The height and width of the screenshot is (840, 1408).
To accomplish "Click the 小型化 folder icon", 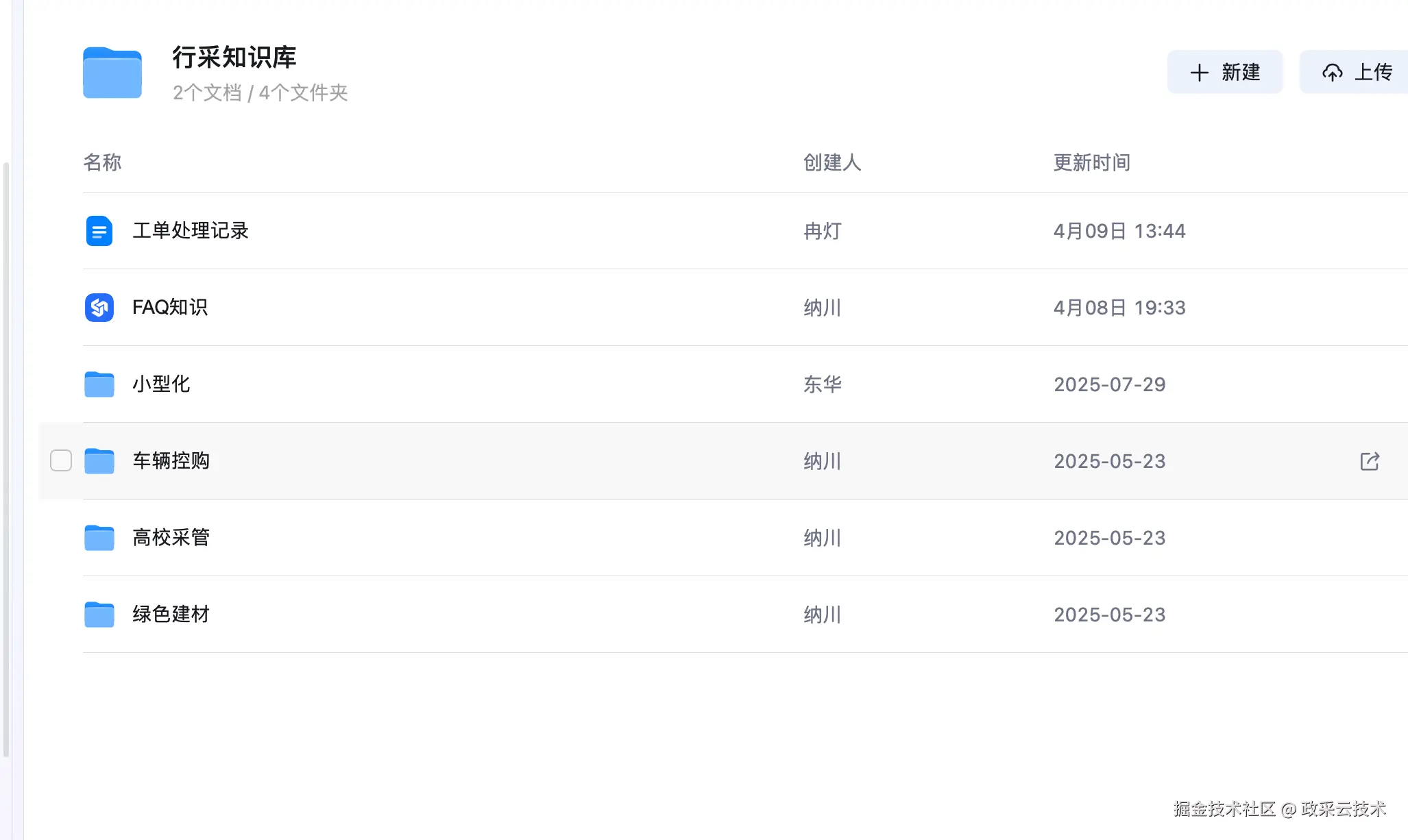I will point(99,384).
